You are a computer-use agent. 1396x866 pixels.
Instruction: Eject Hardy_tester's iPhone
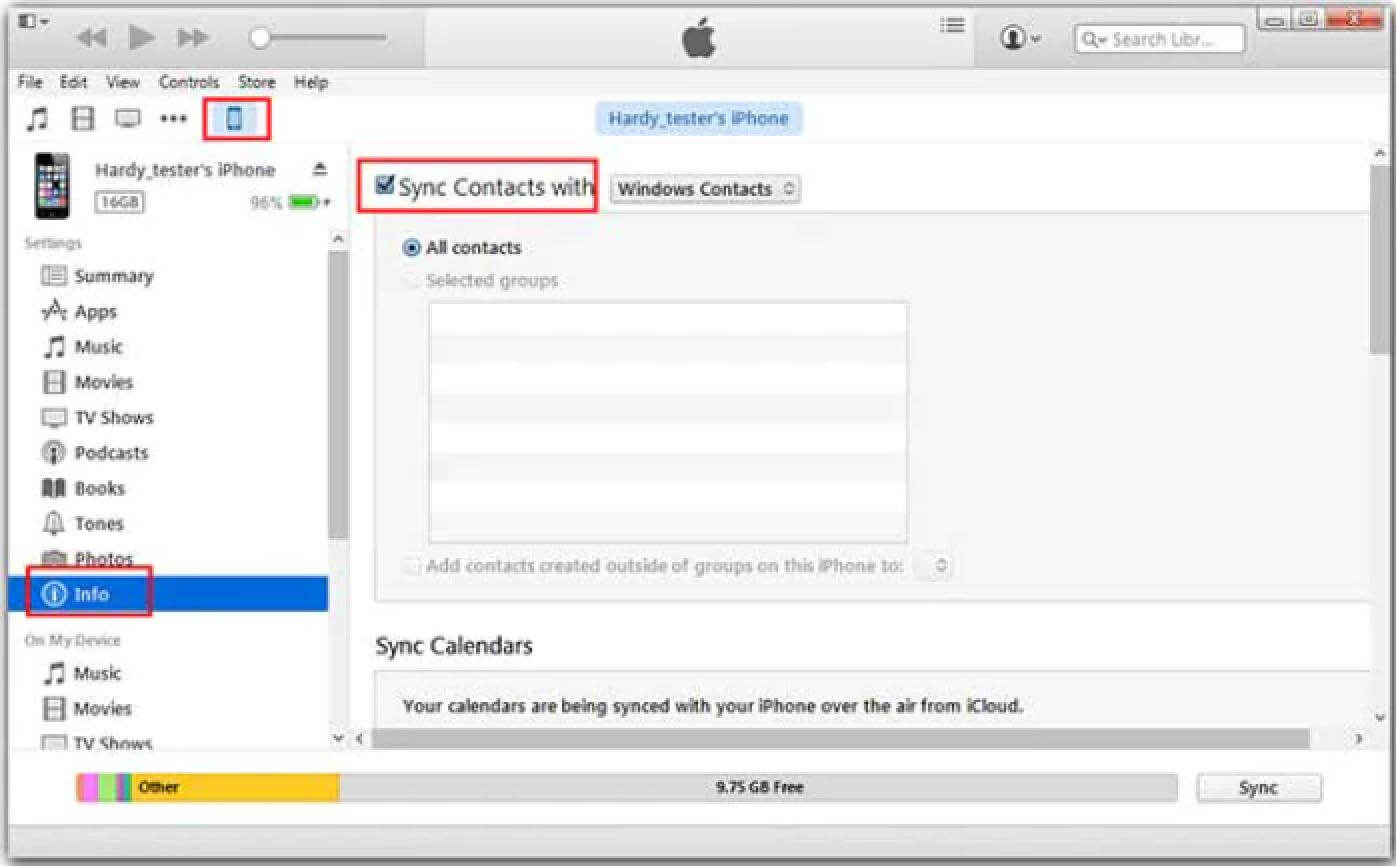pyautogui.click(x=320, y=169)
